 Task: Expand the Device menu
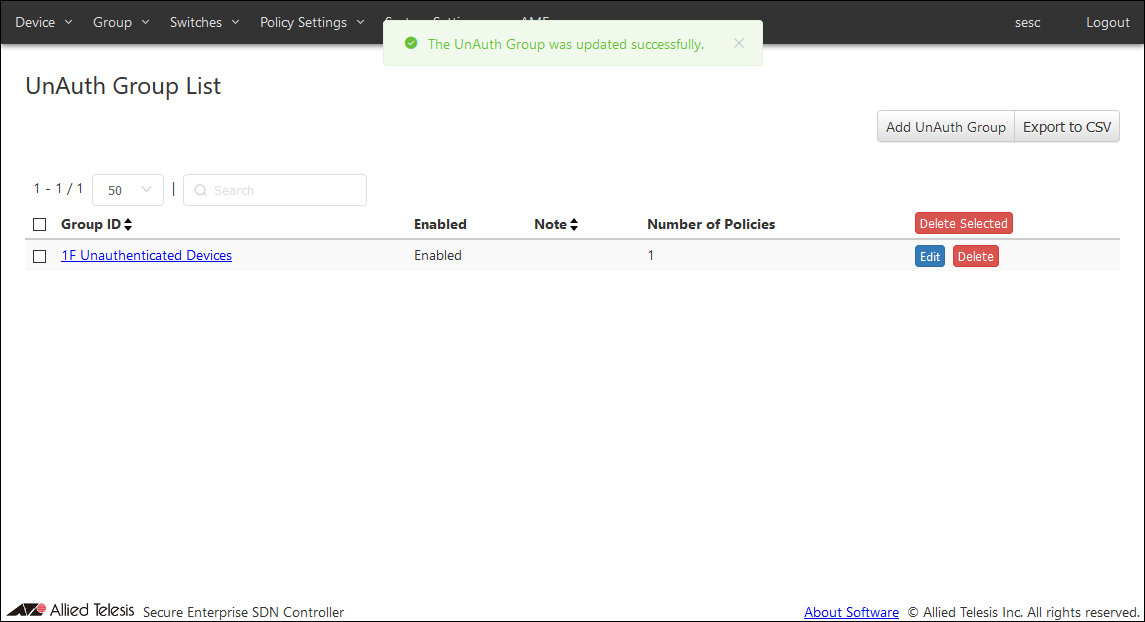pos(43,22)
